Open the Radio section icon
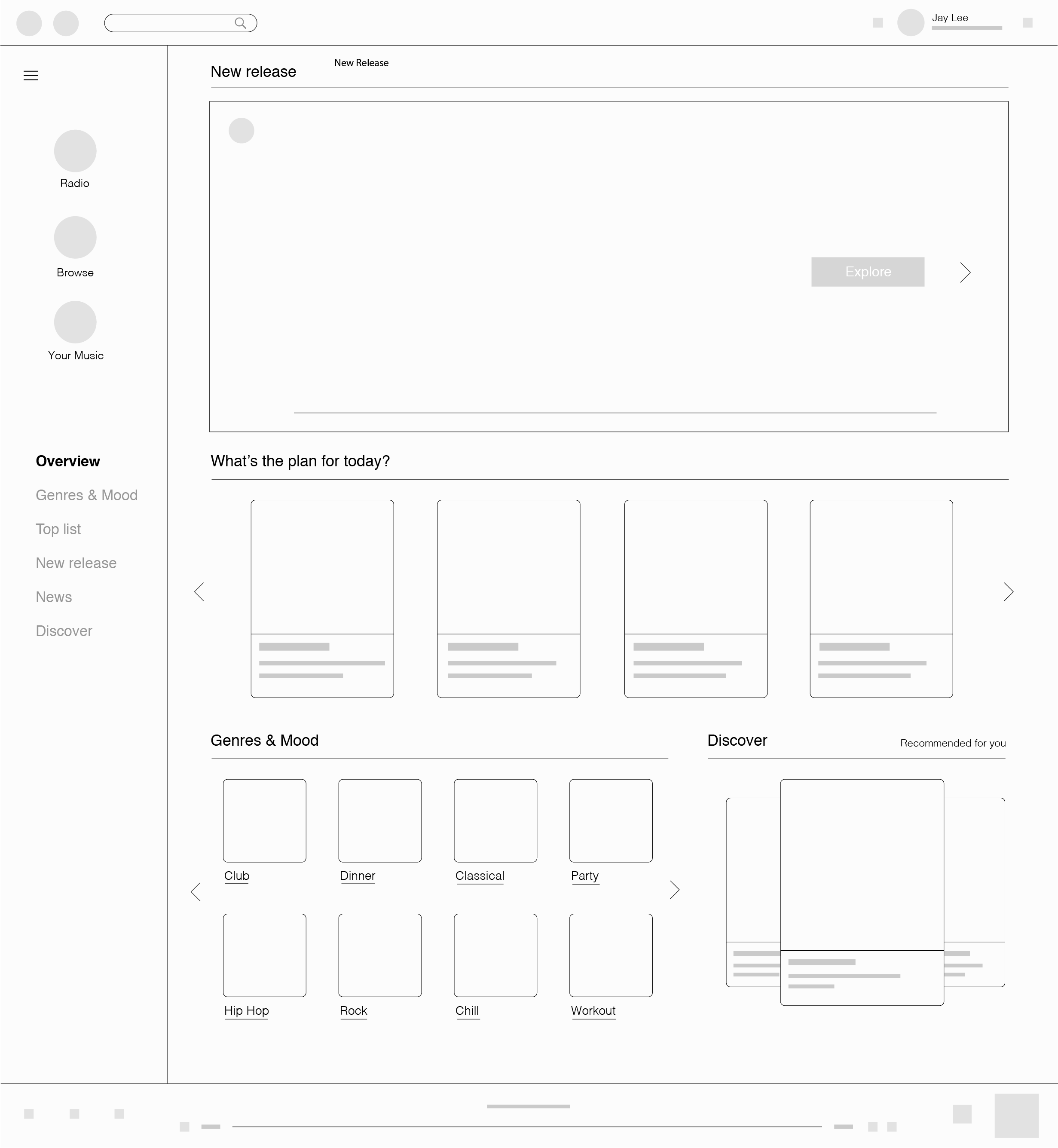The width and height of the screenshot is (1058, 1148). point(74,150)
